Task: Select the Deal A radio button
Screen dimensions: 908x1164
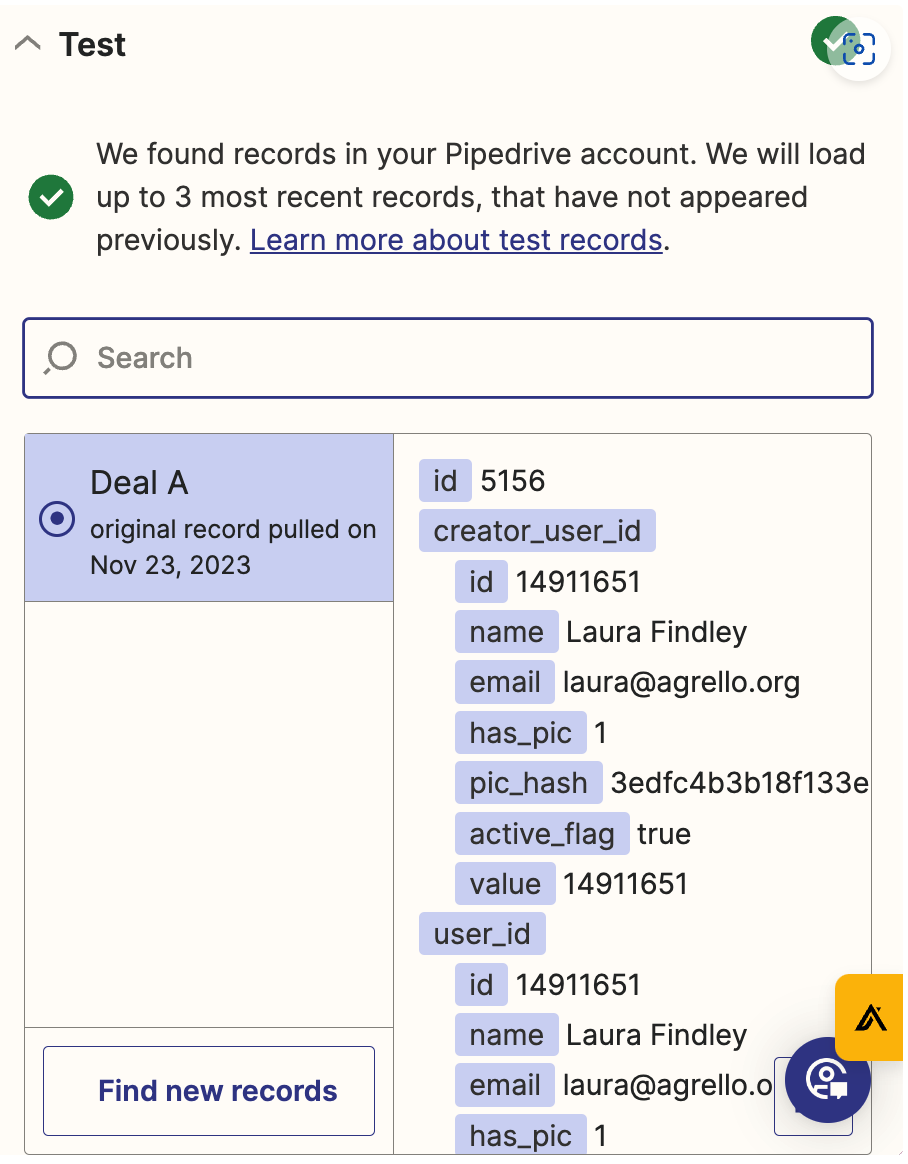Action: [57, 518]
